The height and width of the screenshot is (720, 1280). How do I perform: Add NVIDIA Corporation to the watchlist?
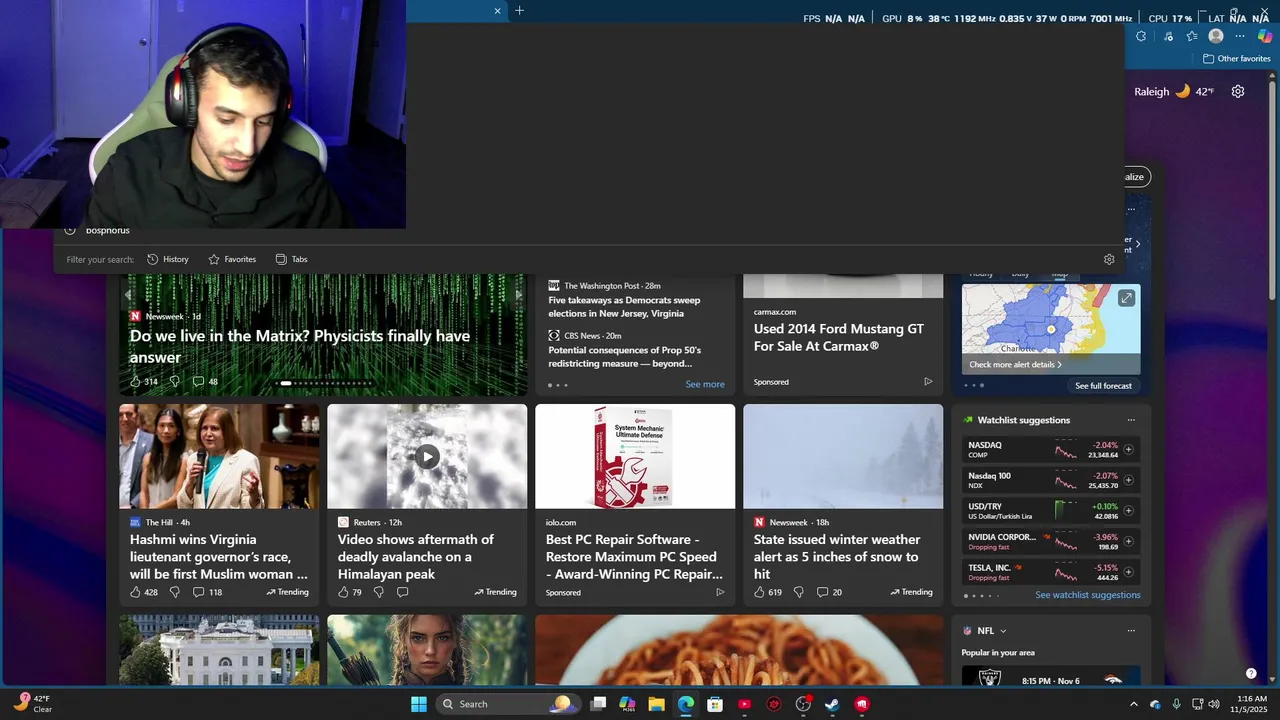(1128, 541)
